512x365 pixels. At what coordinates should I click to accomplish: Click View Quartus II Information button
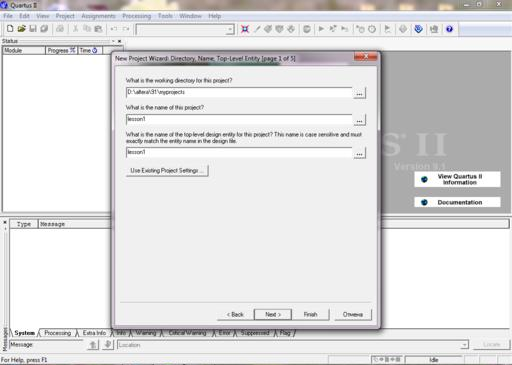[x=457, y=179]
